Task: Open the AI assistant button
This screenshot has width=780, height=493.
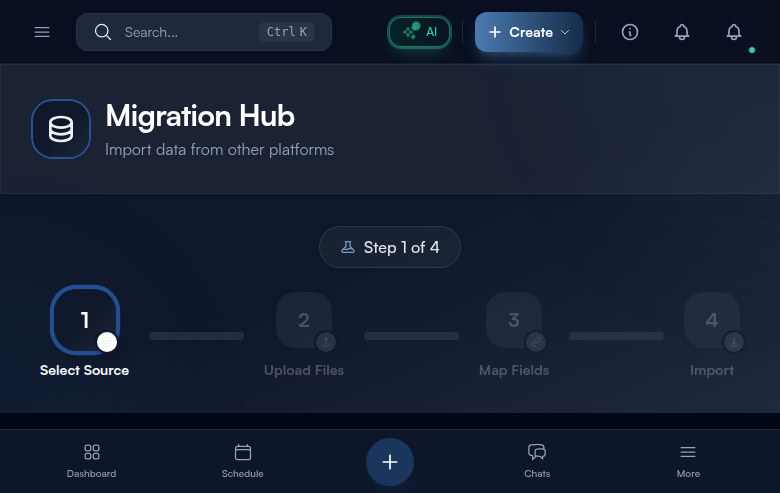Action: point(419,32)
